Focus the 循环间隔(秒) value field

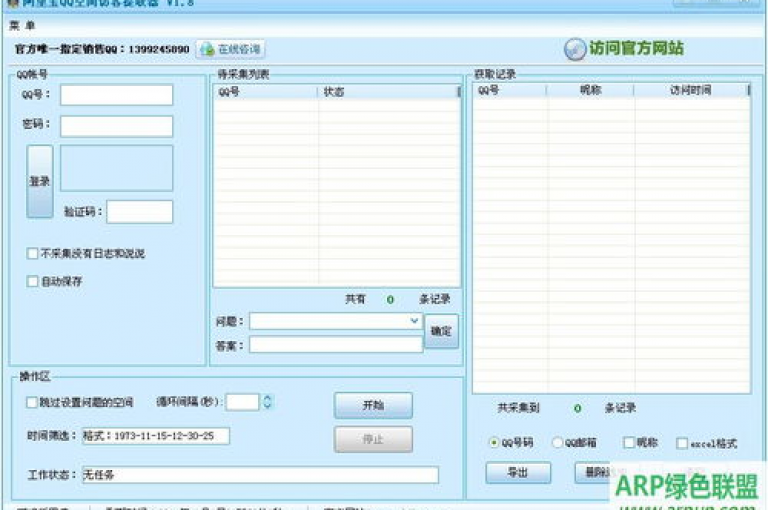242,402
